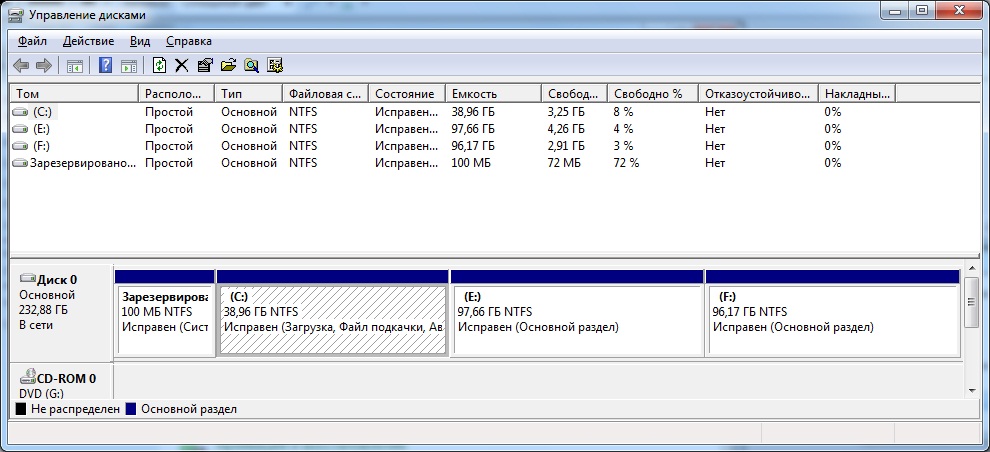Sort volumes by the Емкость column header
The width and height of the screenshot is (990, 452).
pos(492,93)
